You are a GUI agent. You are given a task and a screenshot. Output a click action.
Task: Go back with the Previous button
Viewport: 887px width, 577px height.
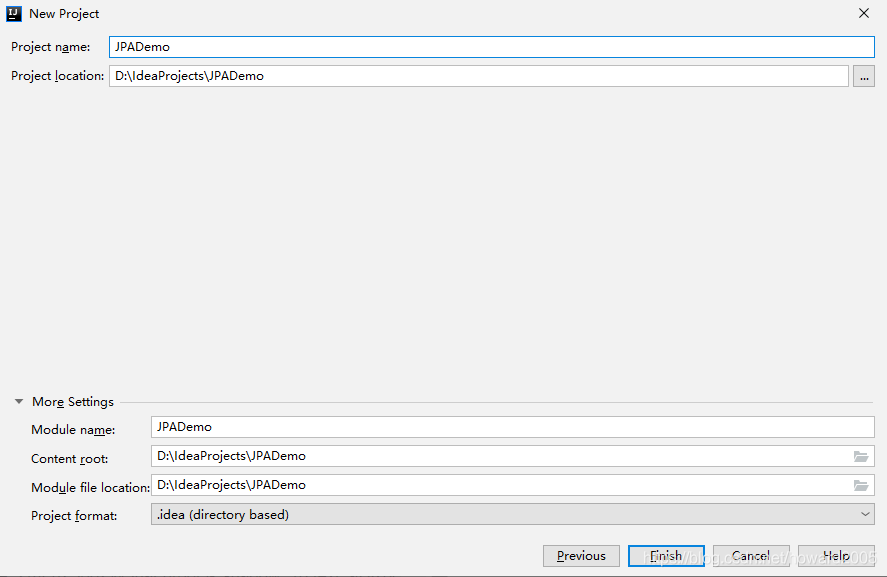(x=581, y=556)
